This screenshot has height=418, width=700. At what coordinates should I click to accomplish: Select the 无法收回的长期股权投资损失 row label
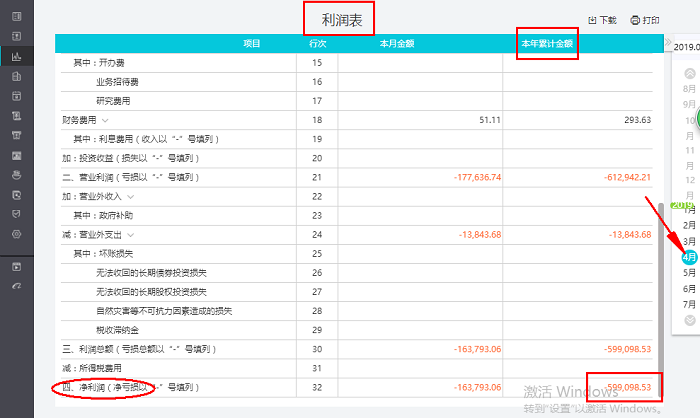pos(151,292)
